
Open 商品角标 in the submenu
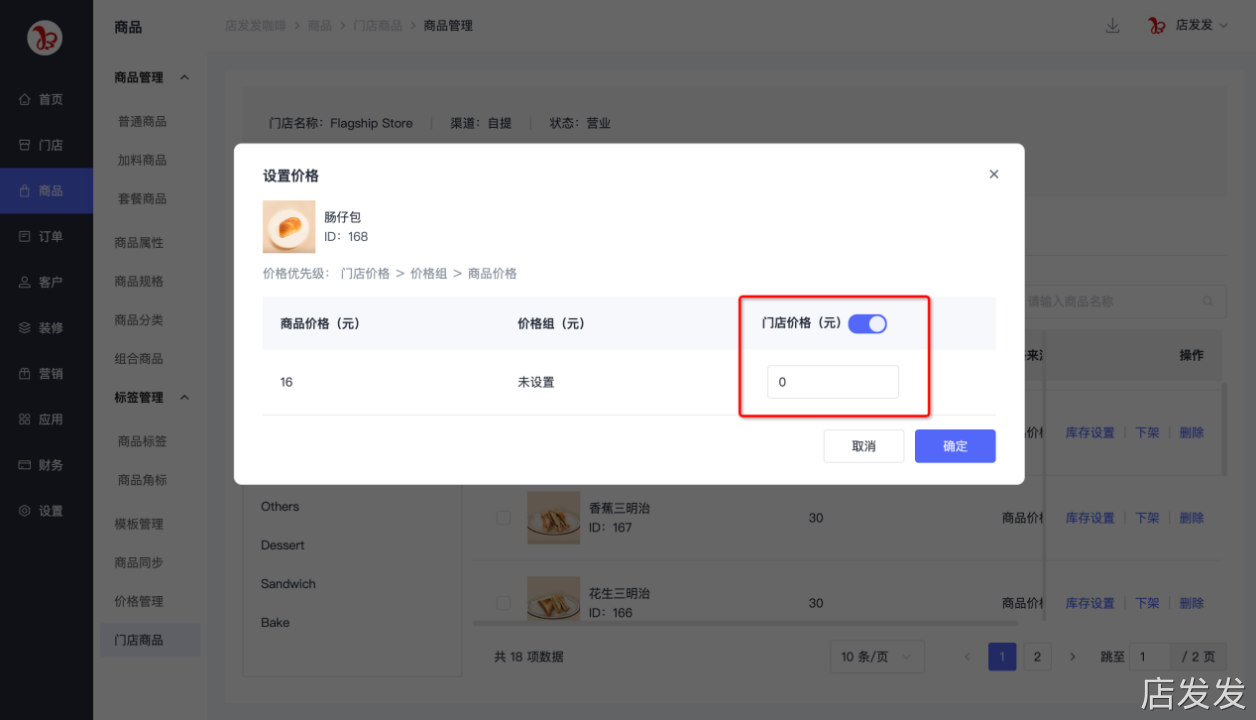[142, 480]
